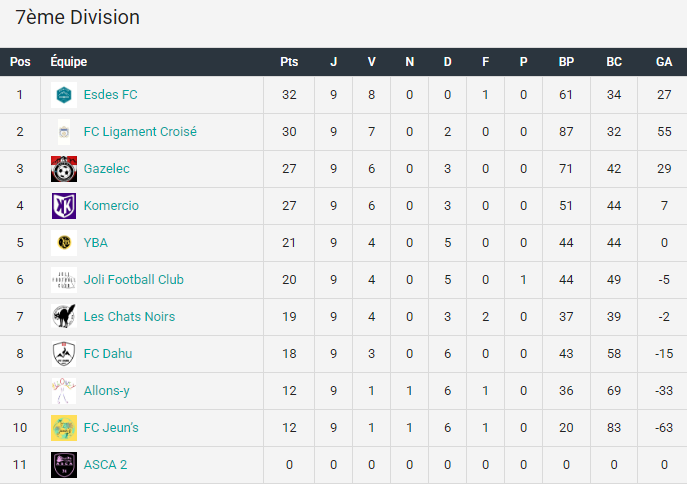Select the Joli Football Club logo
This screenshot has width=687, height=485.
(x=64, y=280)
